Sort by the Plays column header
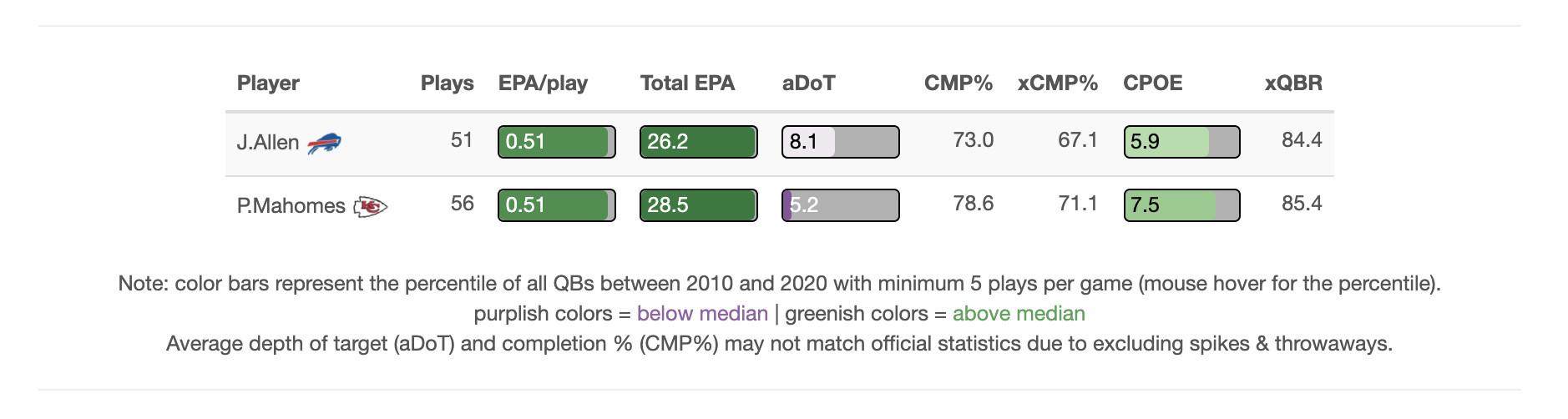The image size is (1568, 419). coord(447,83)
